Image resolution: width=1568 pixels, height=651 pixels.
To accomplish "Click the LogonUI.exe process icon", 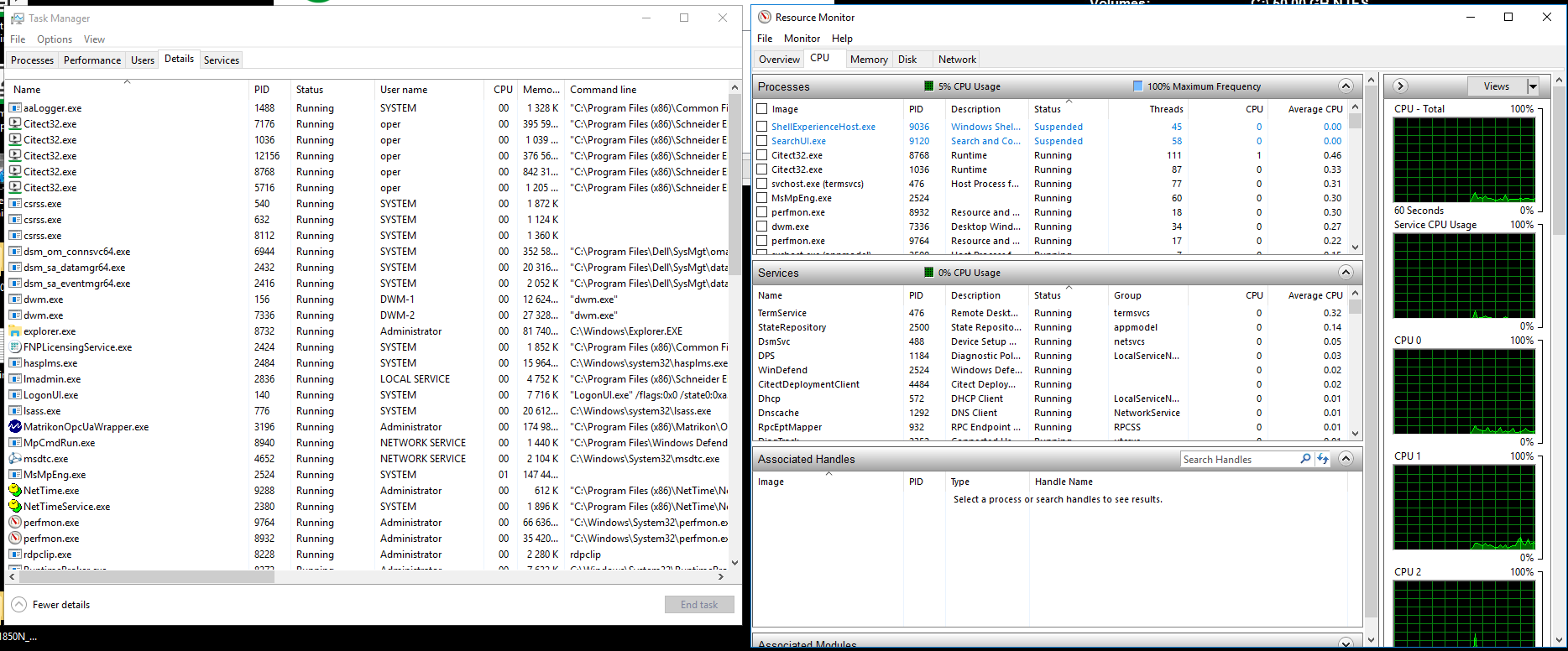I will click(x=15, y=395).
